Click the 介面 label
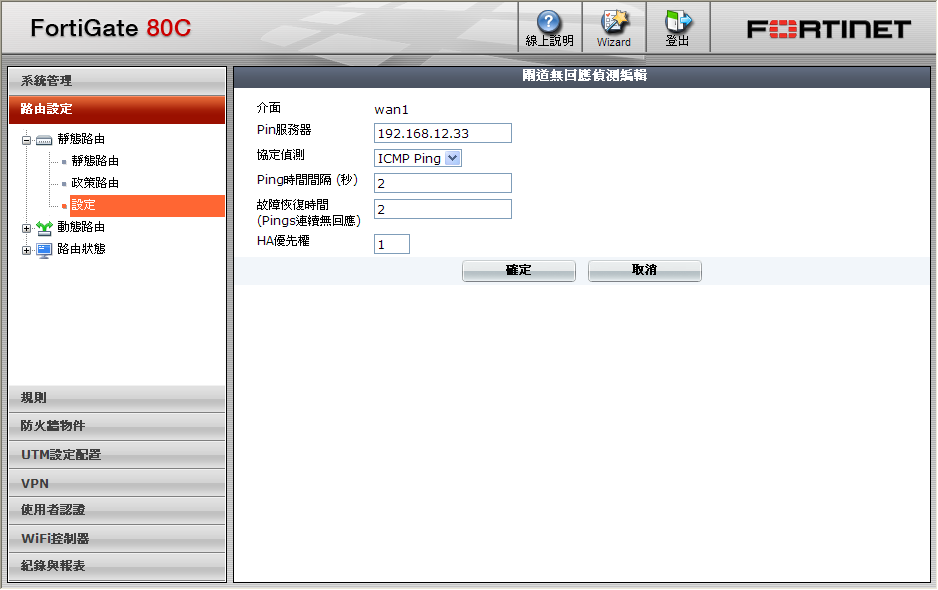 (x=269, y=108)
